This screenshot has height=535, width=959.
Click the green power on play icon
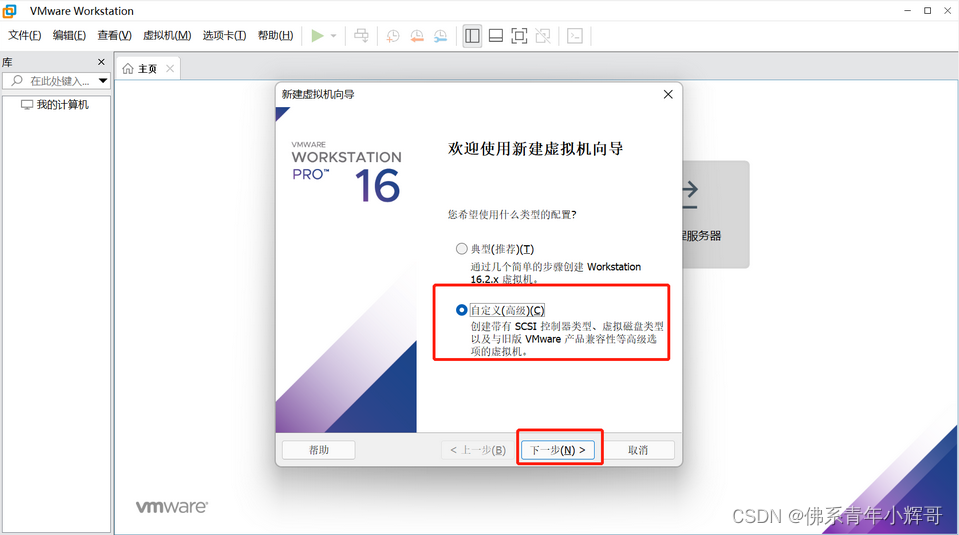(317, 36)
